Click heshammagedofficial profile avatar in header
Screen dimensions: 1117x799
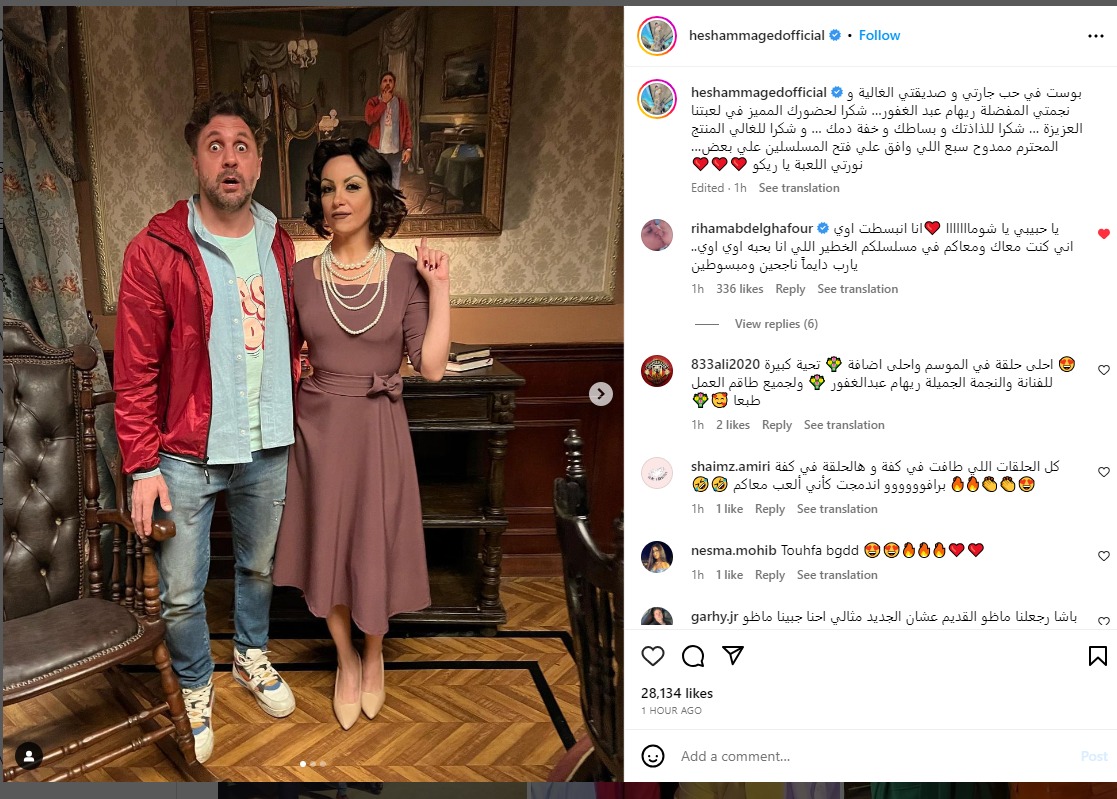coord(657,36)
